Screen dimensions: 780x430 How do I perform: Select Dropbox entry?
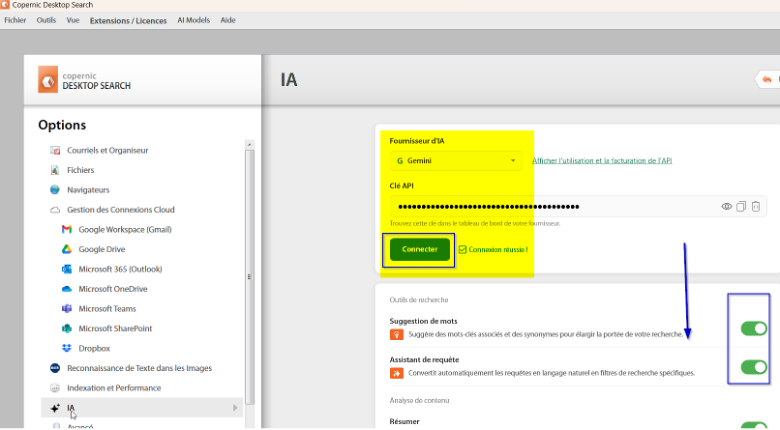coord(94,348)
